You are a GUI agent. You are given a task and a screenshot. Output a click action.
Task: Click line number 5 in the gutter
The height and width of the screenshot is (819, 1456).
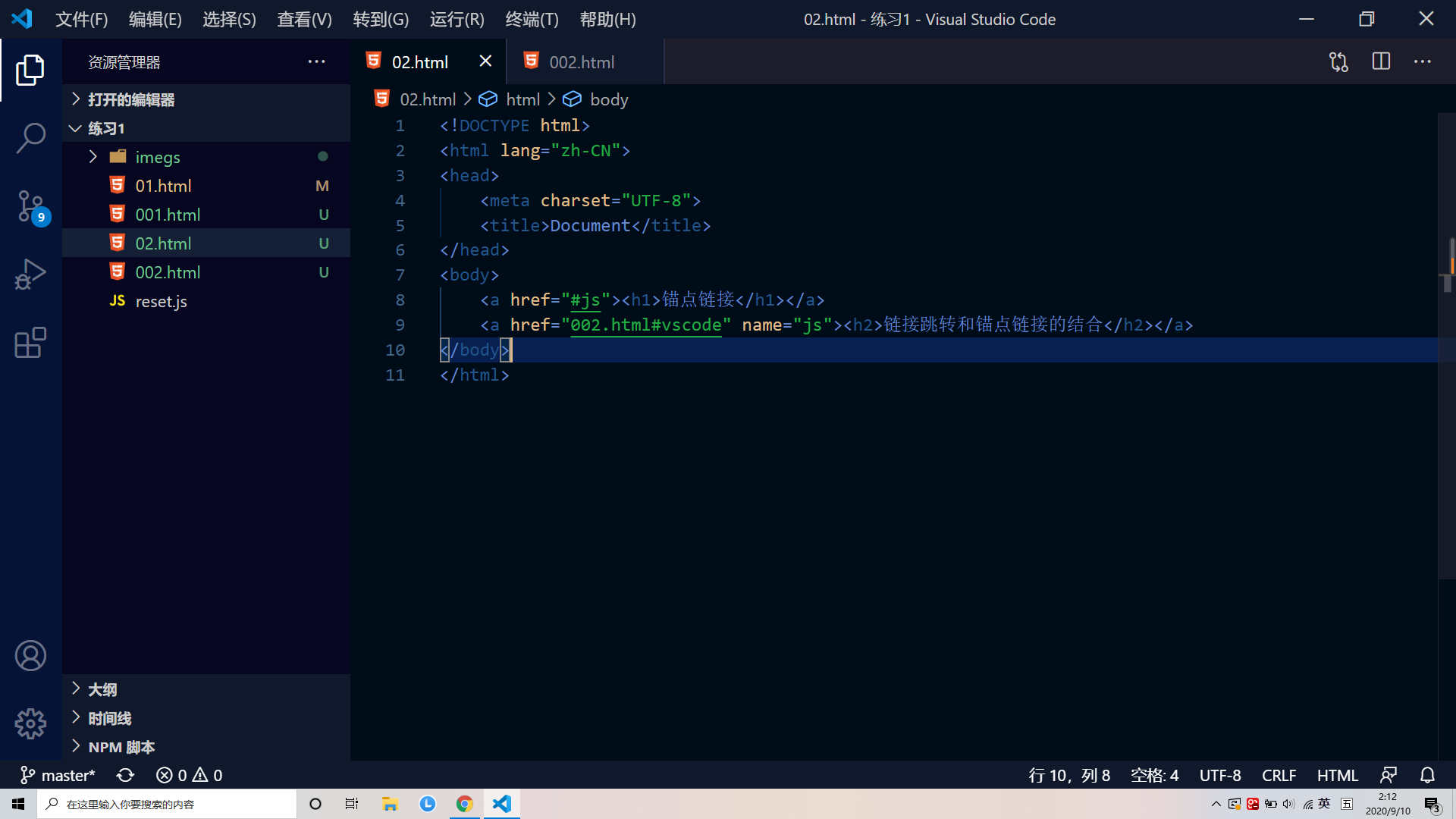pyautogui.click(x=400, y=225)
